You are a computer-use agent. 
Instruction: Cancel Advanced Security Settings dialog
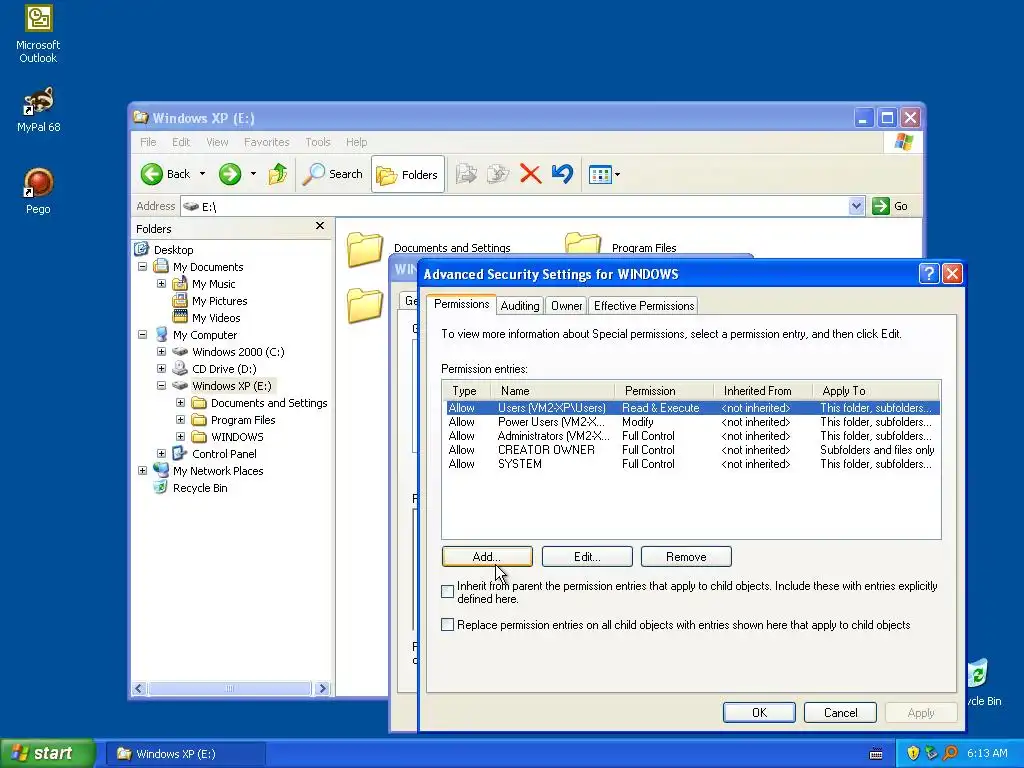tap(840, 712)
